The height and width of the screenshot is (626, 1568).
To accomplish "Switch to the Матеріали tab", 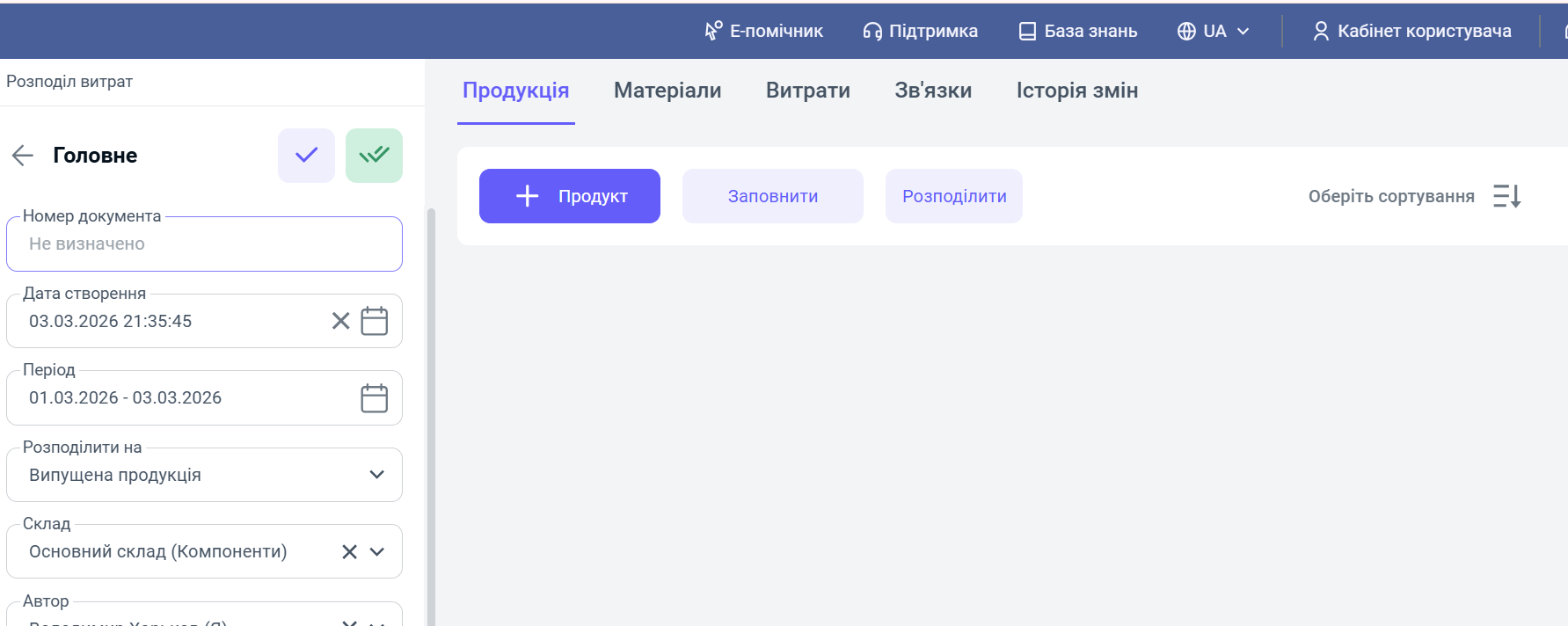I will pos(667,91).
